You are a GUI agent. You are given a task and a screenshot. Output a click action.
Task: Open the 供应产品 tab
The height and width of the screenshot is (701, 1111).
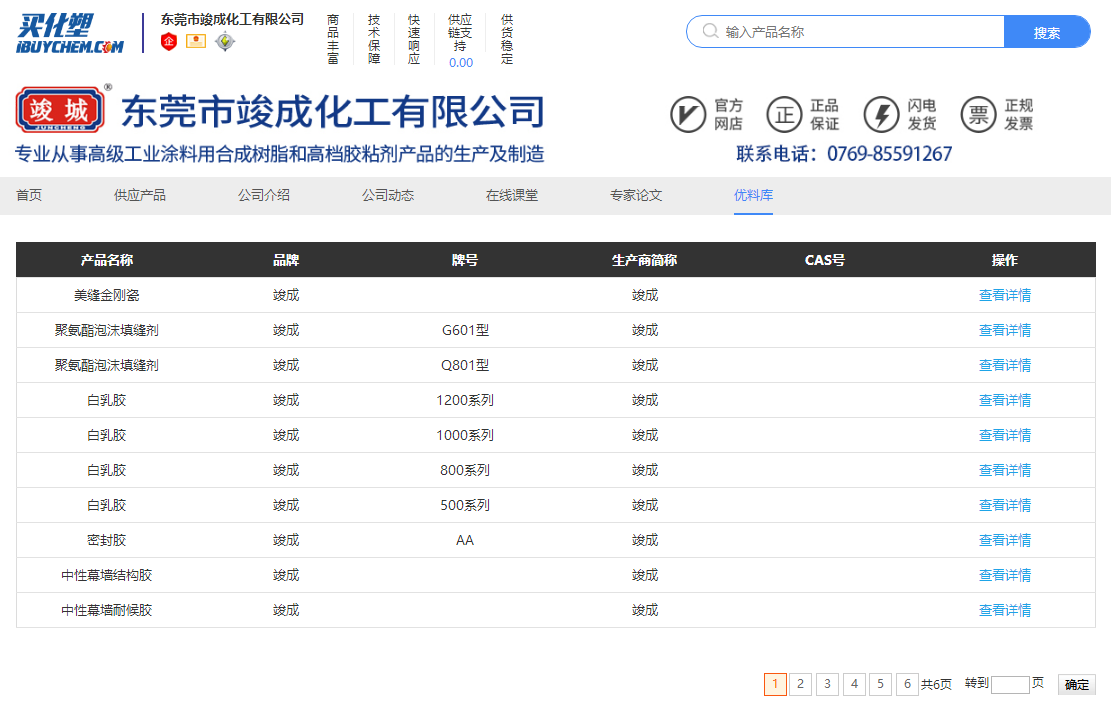[x=140, y=195]
